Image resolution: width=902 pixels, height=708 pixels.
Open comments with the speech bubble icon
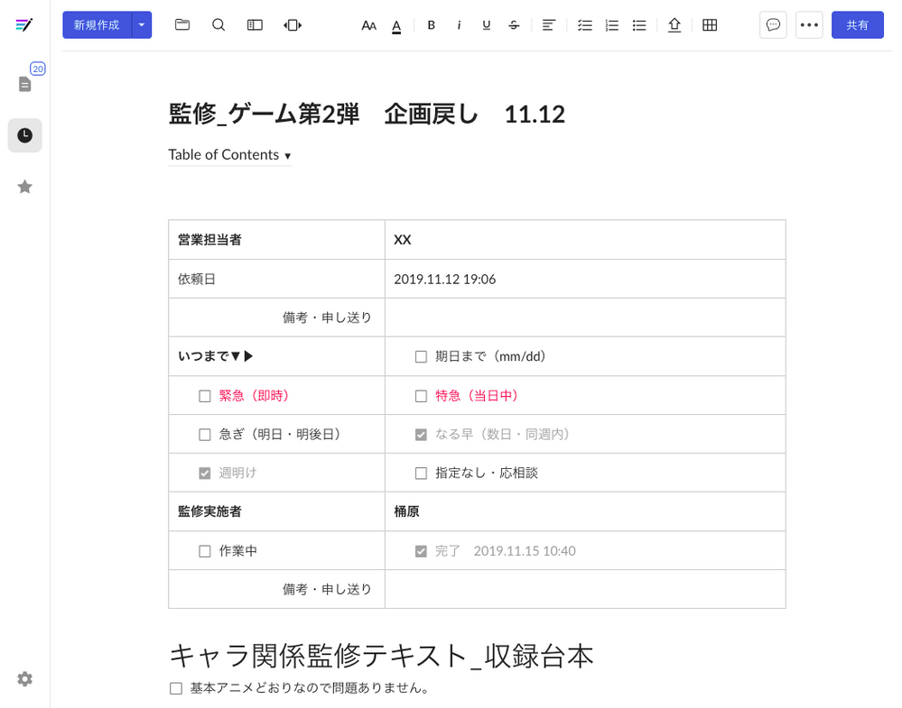(773, 25)
